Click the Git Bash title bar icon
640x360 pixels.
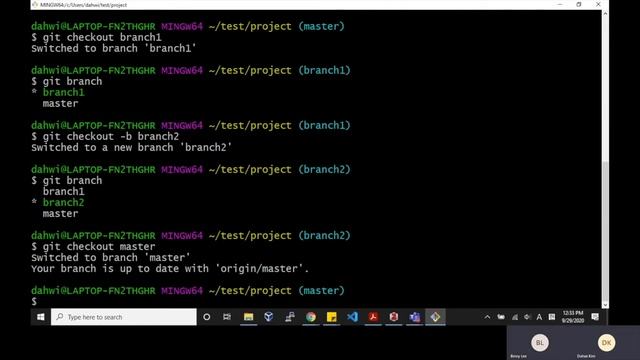[35, 5]
